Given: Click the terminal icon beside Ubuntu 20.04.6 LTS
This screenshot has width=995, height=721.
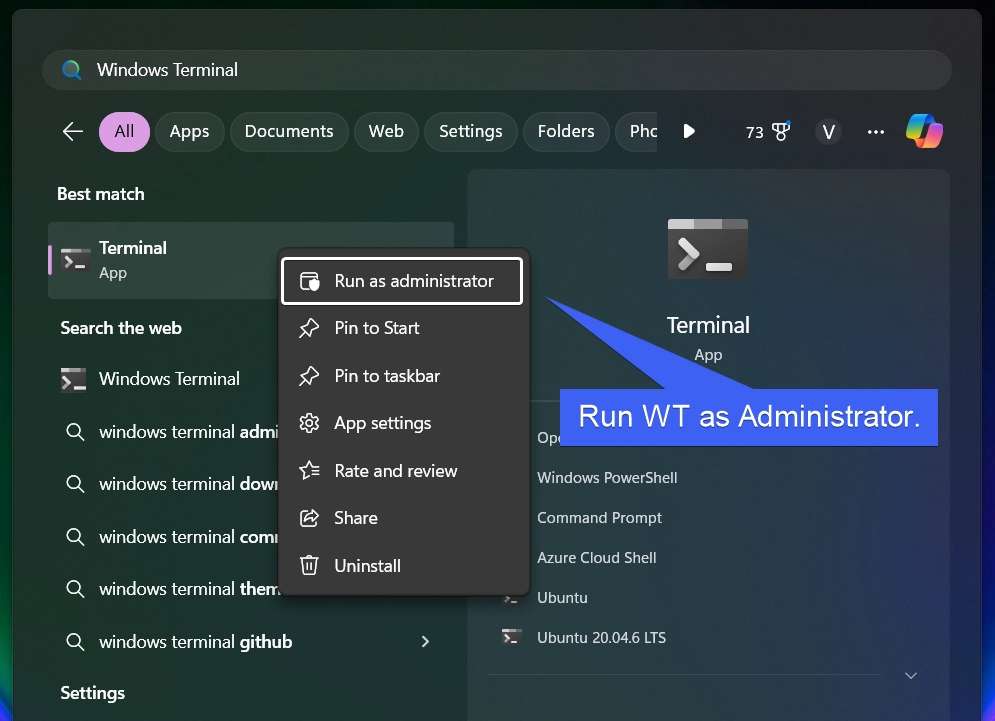Looking at the screenshot, I should click(x=511, y=637).
